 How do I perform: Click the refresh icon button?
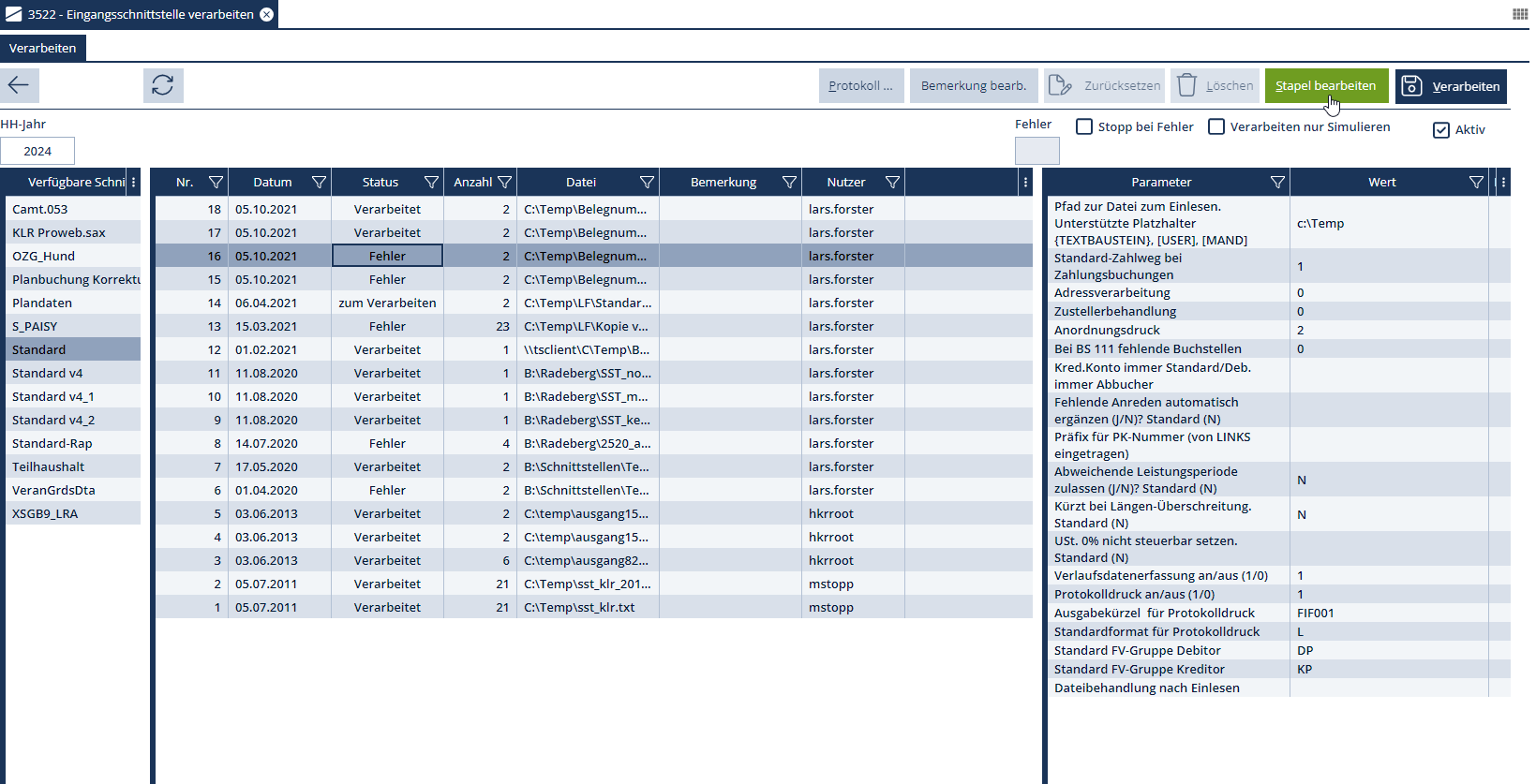pos(163,85)
